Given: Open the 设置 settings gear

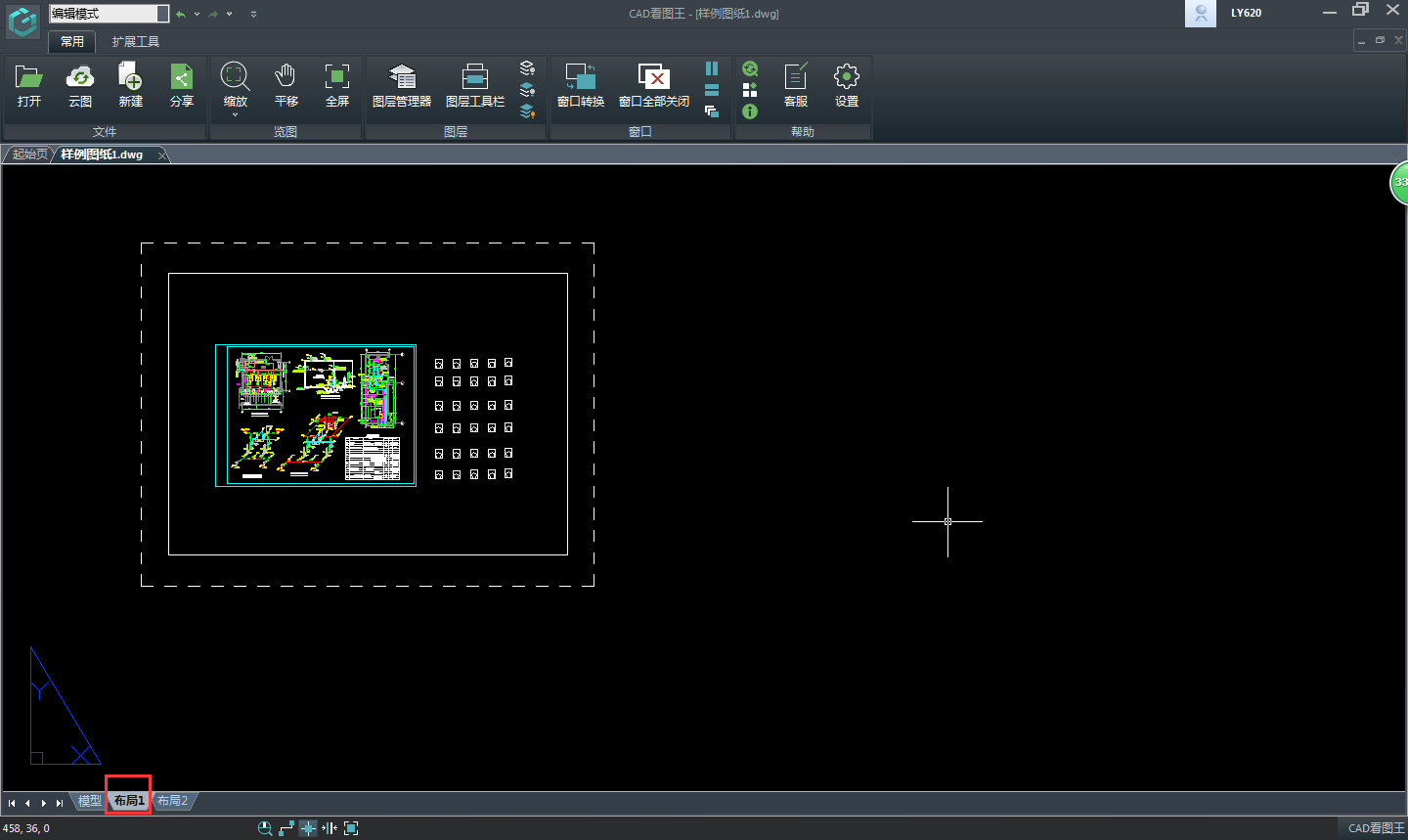Looking at the screenshot, I should point(847,85).
